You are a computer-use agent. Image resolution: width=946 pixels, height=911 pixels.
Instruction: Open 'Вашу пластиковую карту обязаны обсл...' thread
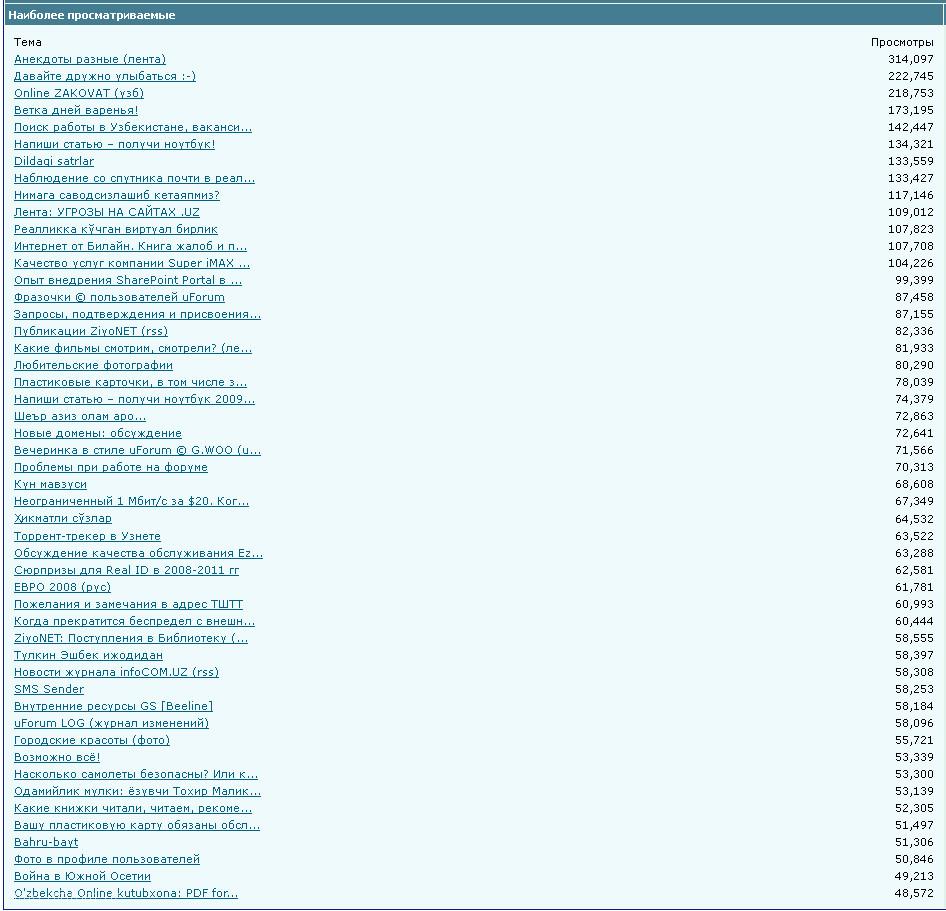pos(137,825)
